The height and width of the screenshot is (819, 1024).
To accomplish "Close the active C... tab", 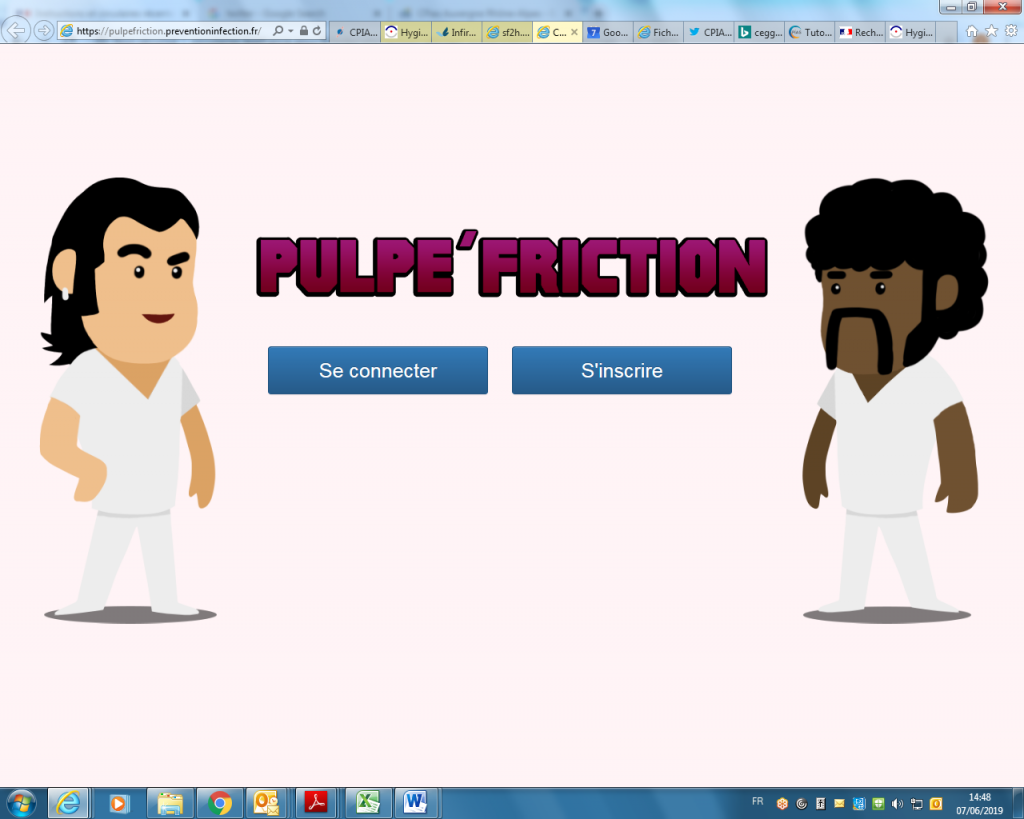I will (575, 32).
